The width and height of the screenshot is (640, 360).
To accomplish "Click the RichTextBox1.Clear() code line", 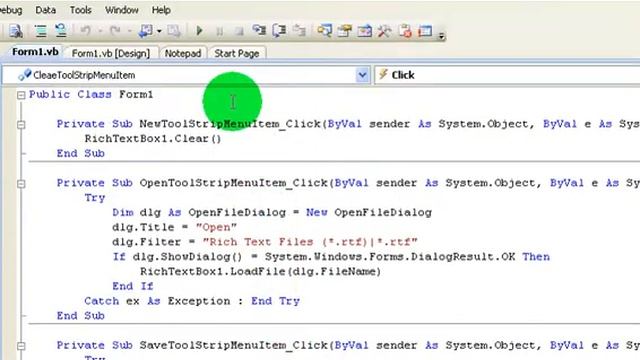I will (153, 138).
